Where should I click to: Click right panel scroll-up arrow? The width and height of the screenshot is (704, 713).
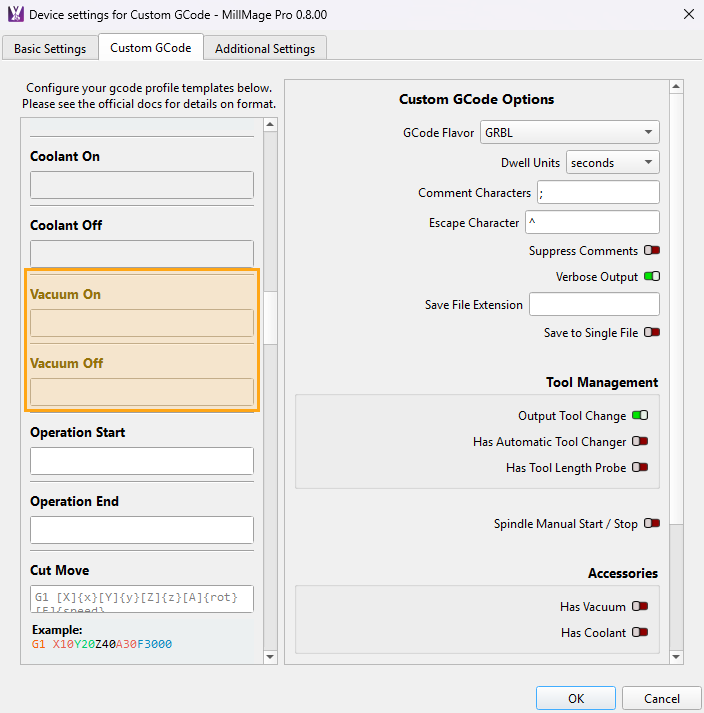(x=676, y=89)
